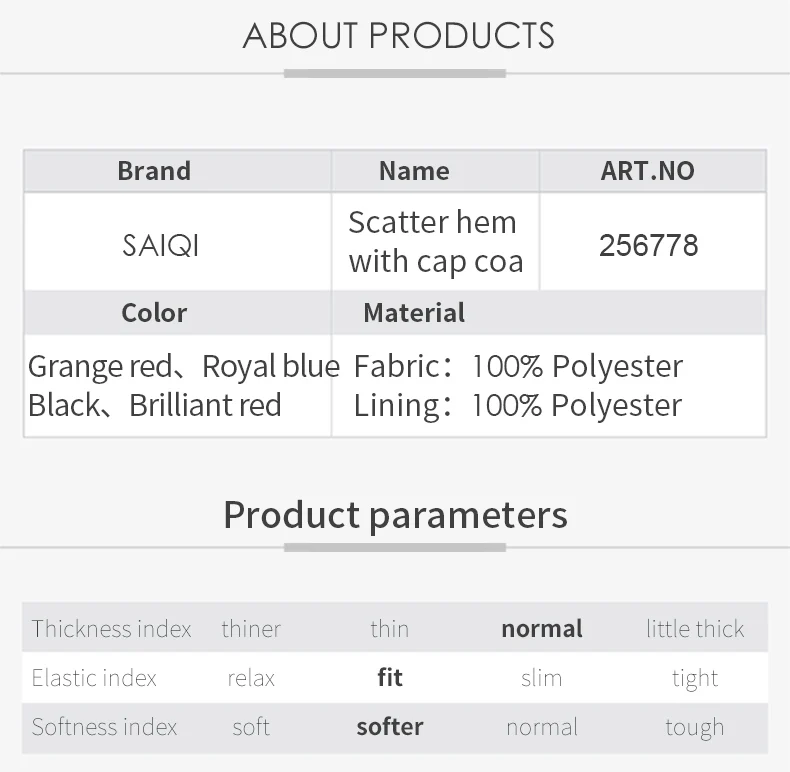Click the tight elastic option
Image resolution: width=790 pixels, height=772 pixels.
(x=695, y=678)
